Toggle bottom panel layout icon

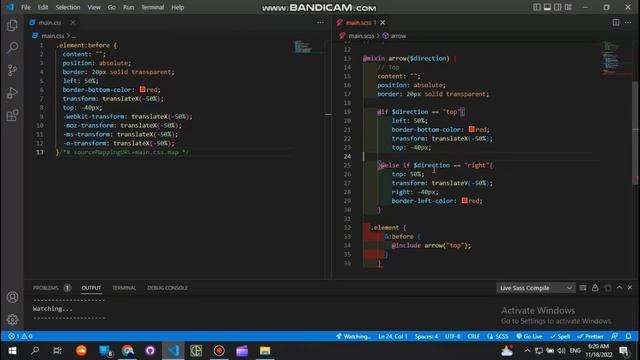point(547,7)
